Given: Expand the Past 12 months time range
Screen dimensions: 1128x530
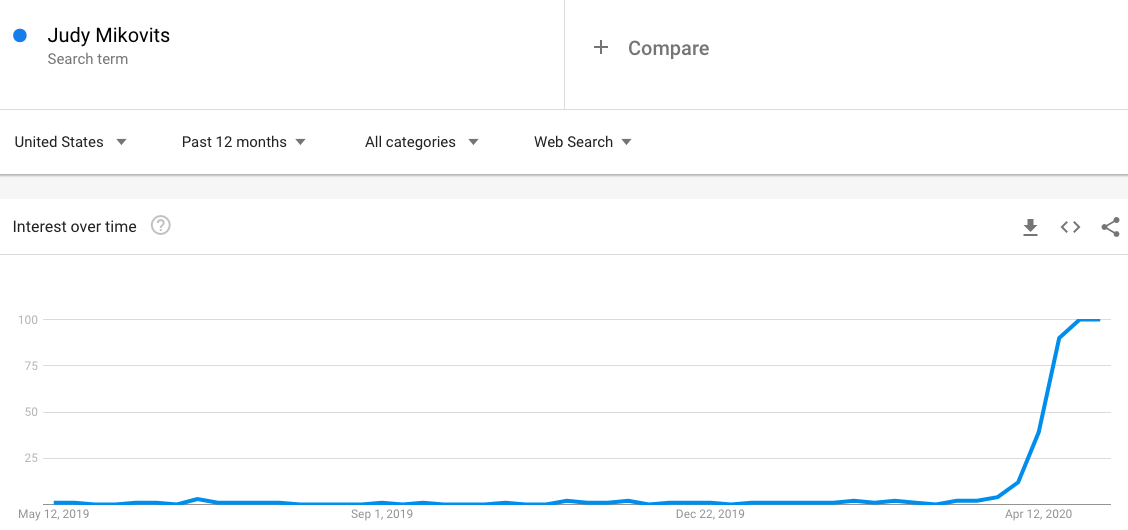Looking at the screenshot, I should pyautogui.click(x=243, y=142).
